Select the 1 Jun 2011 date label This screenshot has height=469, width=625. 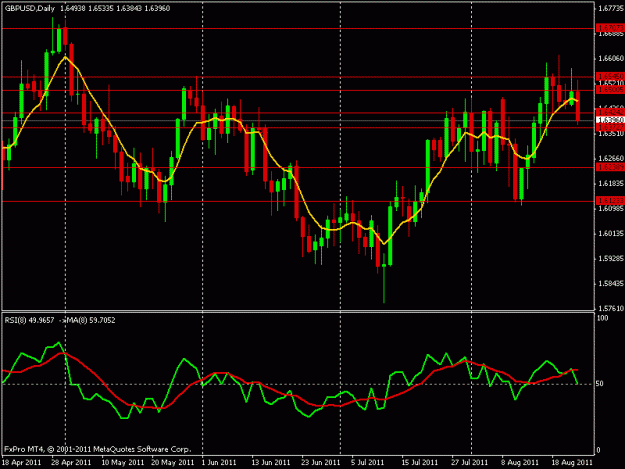[x=219, y=463]
